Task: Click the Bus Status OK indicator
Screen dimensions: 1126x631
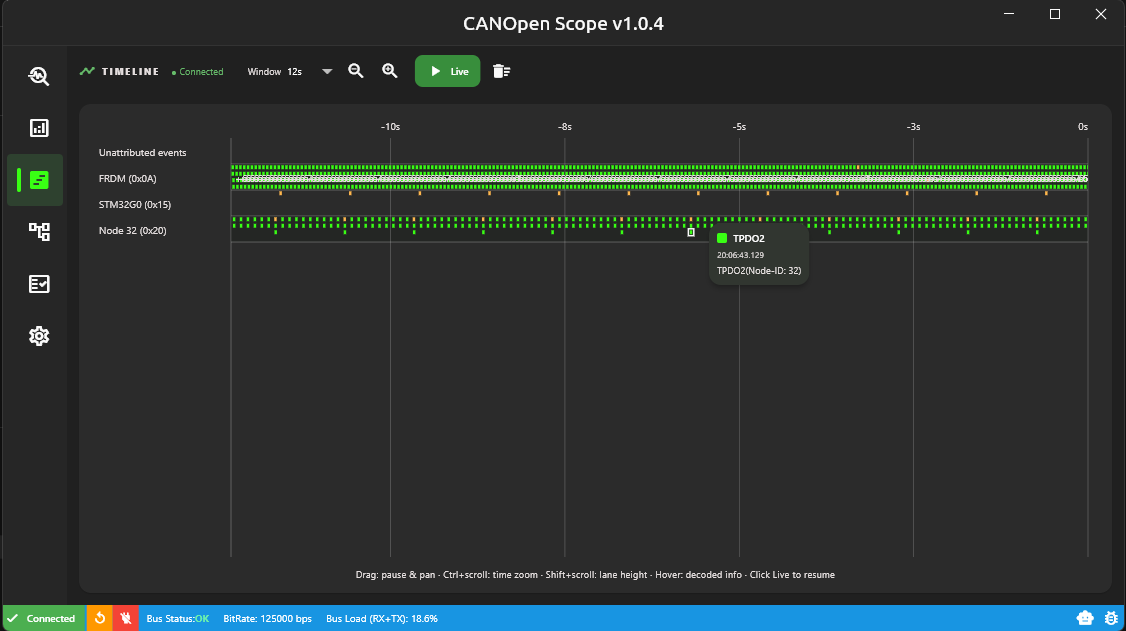Action: pos(177,618)
